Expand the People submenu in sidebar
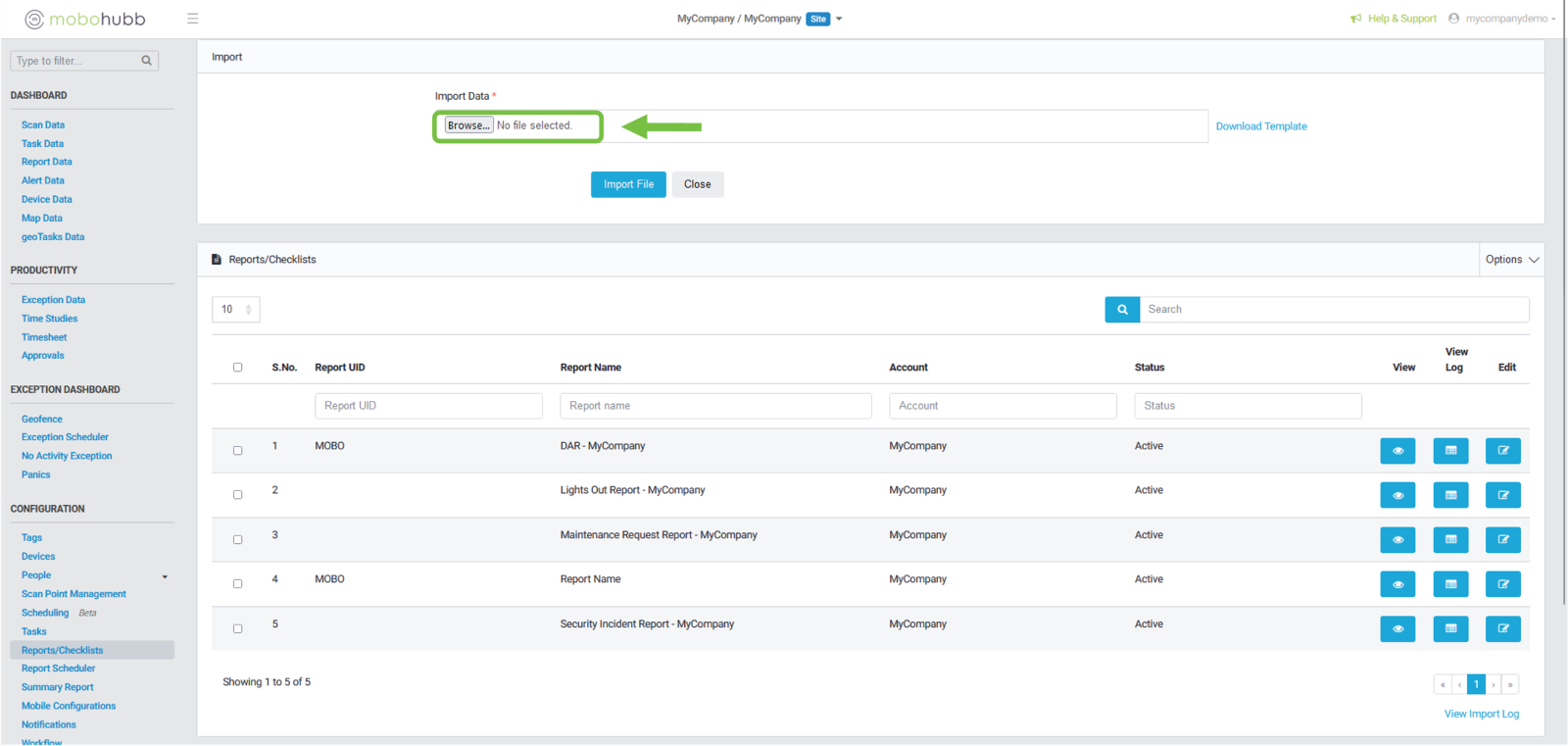1568x746 pixels. [165, 576]
